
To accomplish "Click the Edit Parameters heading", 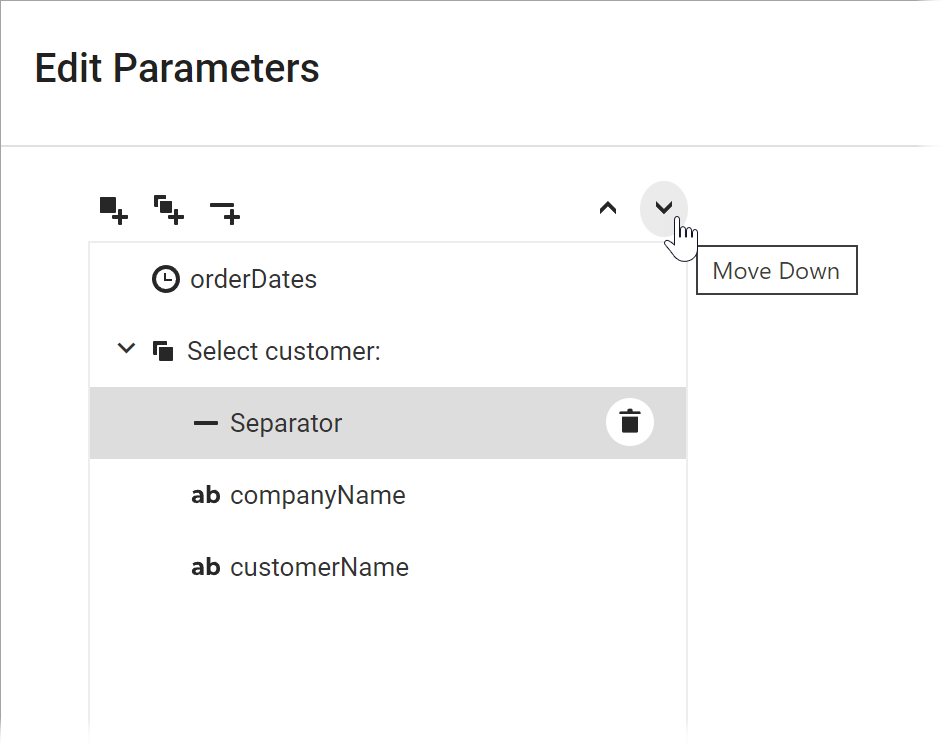I will [177, 68].
